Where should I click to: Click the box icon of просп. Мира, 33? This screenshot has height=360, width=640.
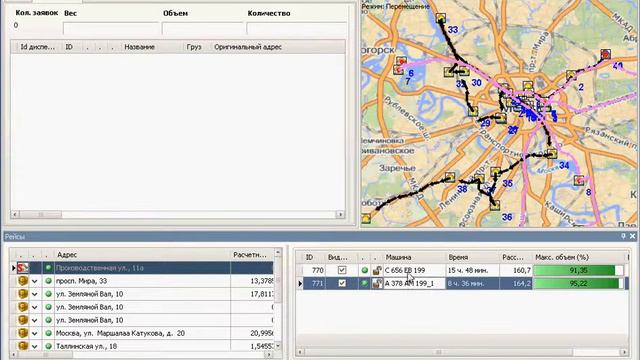point(23,281)
